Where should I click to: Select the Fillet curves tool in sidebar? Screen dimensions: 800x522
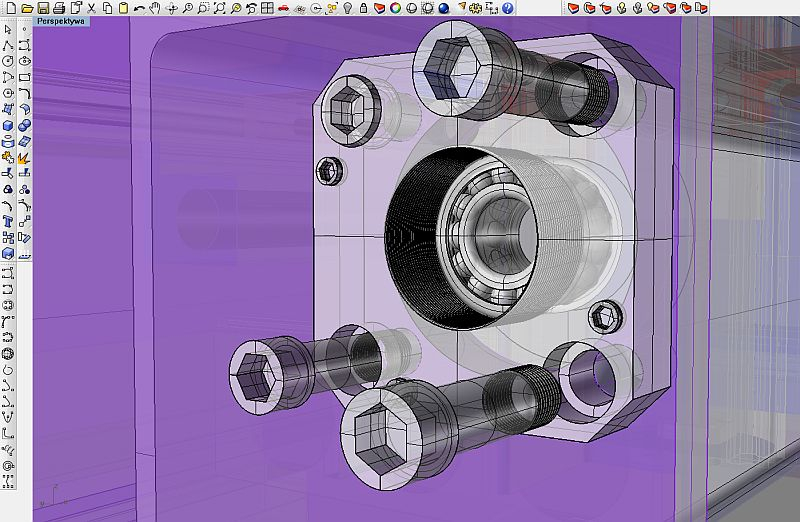click(x=24, y=93)
